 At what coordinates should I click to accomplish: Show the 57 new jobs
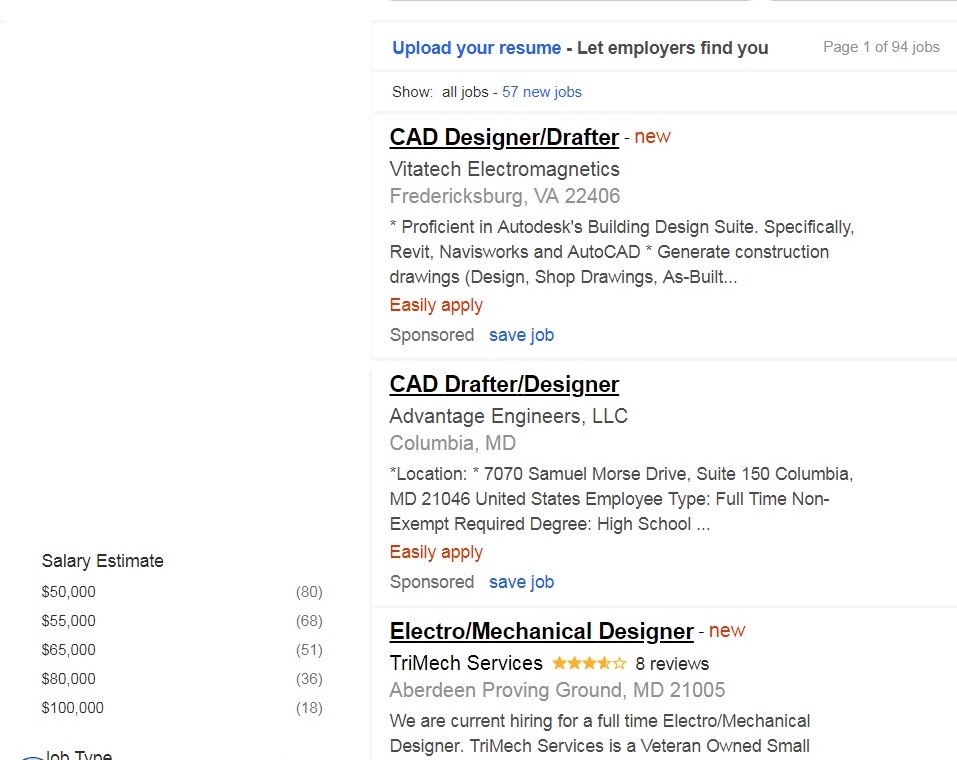click(x=541, y=92)
